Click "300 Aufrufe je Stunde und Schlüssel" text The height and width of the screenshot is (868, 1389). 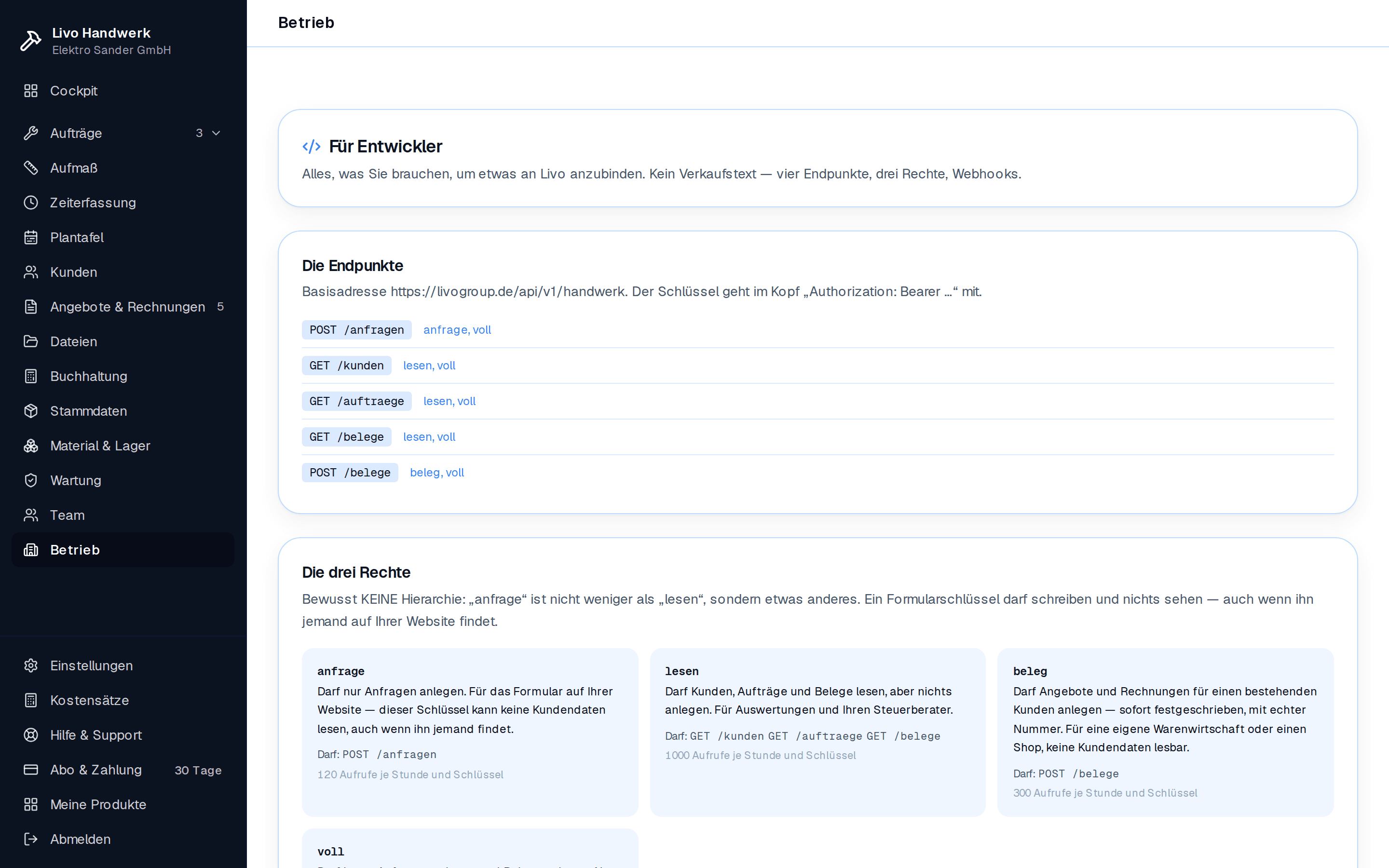pos(1105,793)
